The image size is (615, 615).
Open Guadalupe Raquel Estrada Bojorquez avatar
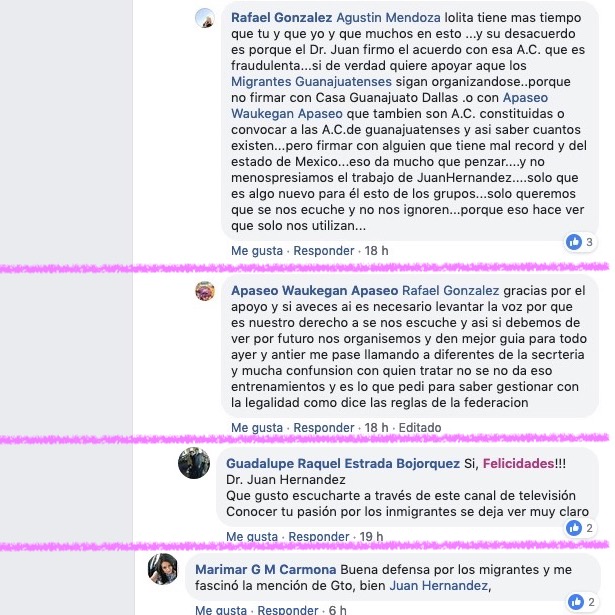[194, 463]
